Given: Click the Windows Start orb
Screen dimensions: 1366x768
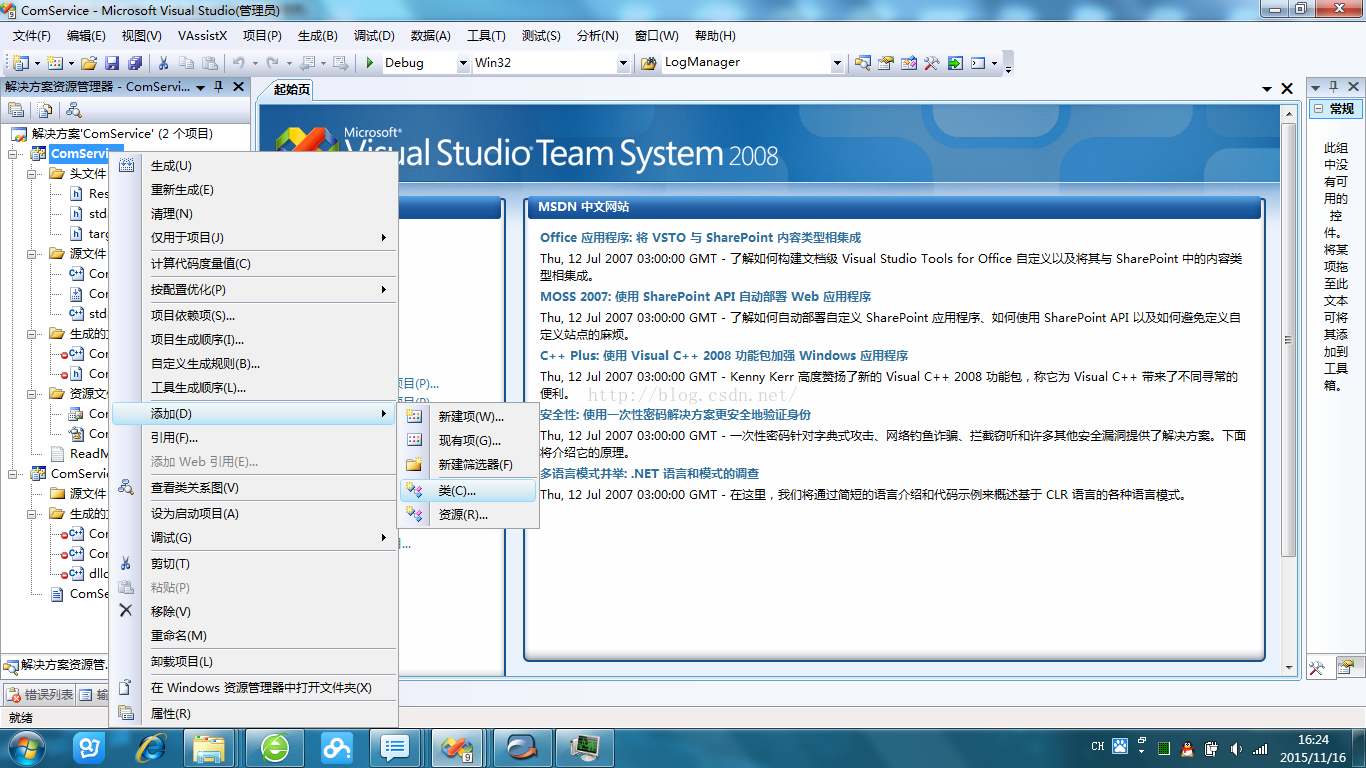Looking at the screenshot, I should [25, 747].
